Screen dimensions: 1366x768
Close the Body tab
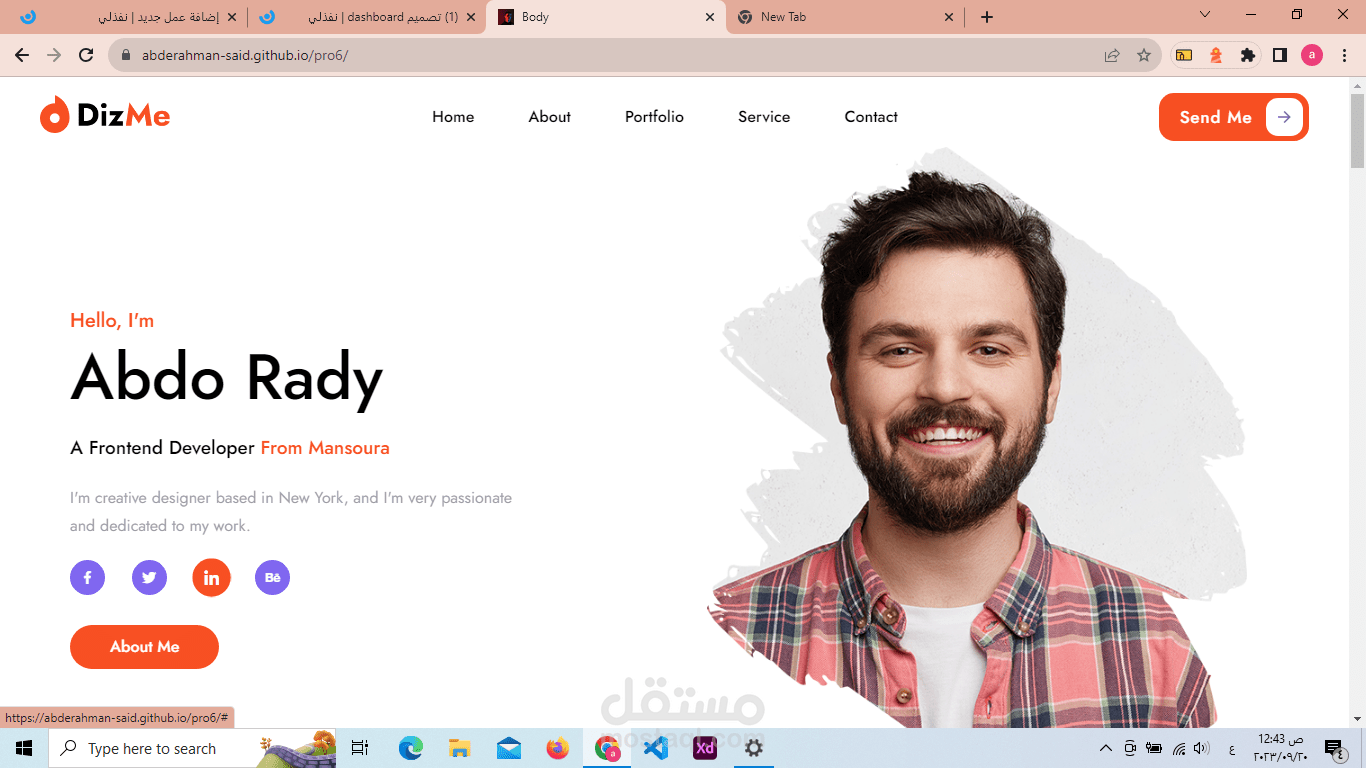pos(710,17)
